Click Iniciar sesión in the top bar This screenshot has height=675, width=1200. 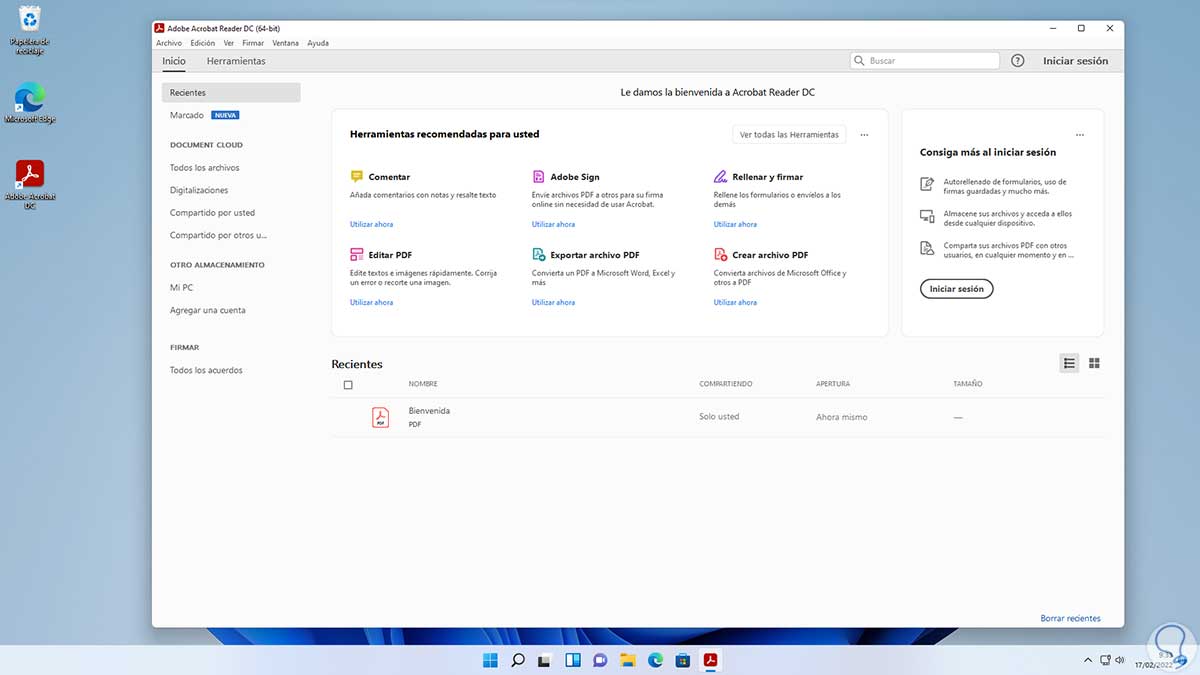(1076, 61)
